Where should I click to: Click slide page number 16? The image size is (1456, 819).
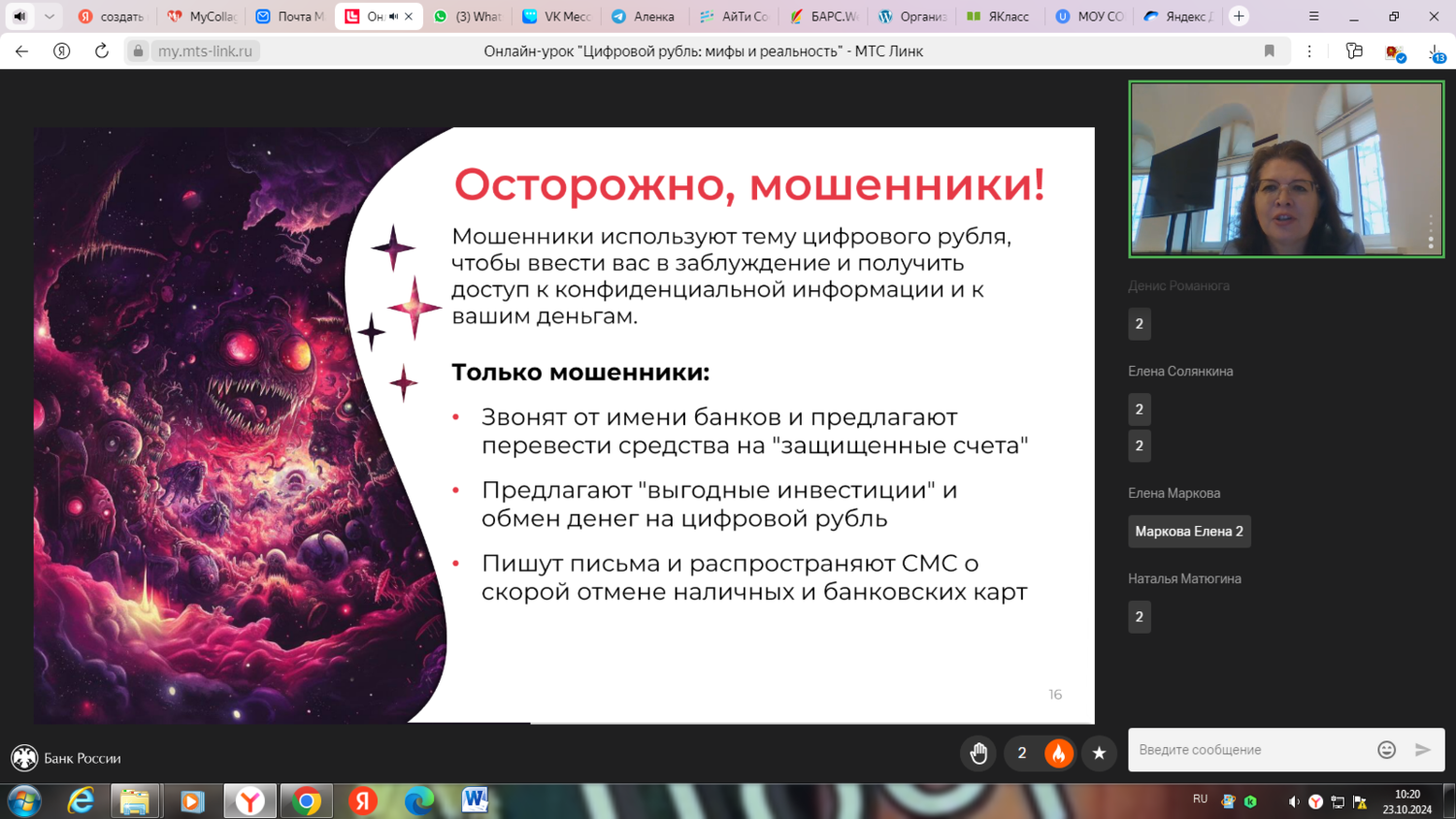[x=1055, y=695]
